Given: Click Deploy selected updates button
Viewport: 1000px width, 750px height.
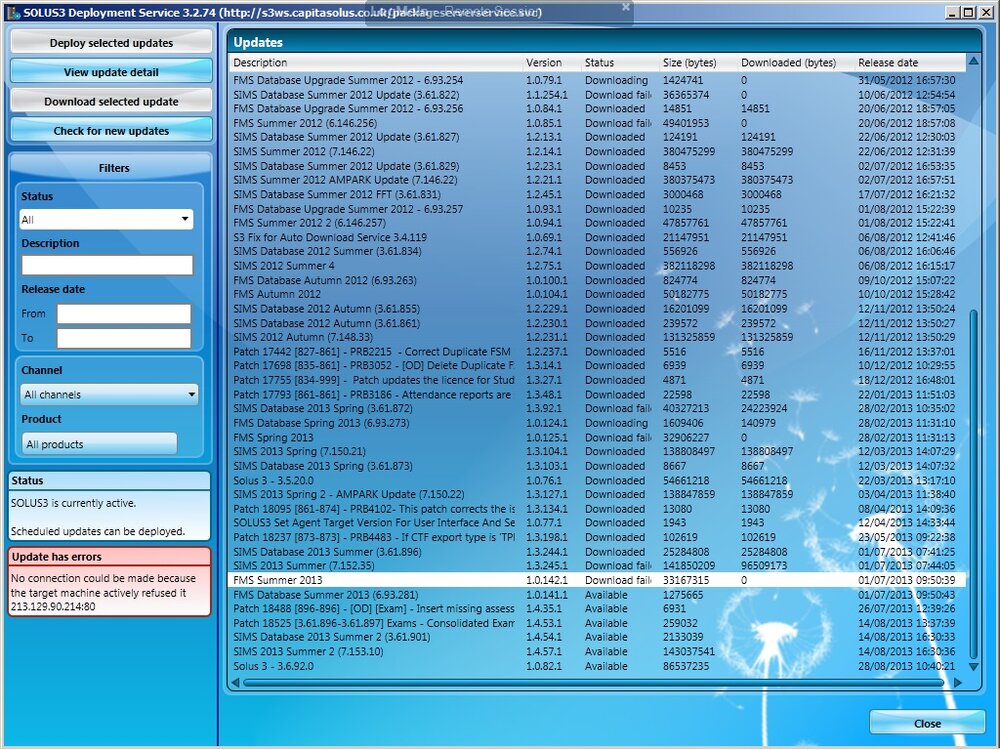Looking at the screenshot, I should coord(111,43).
